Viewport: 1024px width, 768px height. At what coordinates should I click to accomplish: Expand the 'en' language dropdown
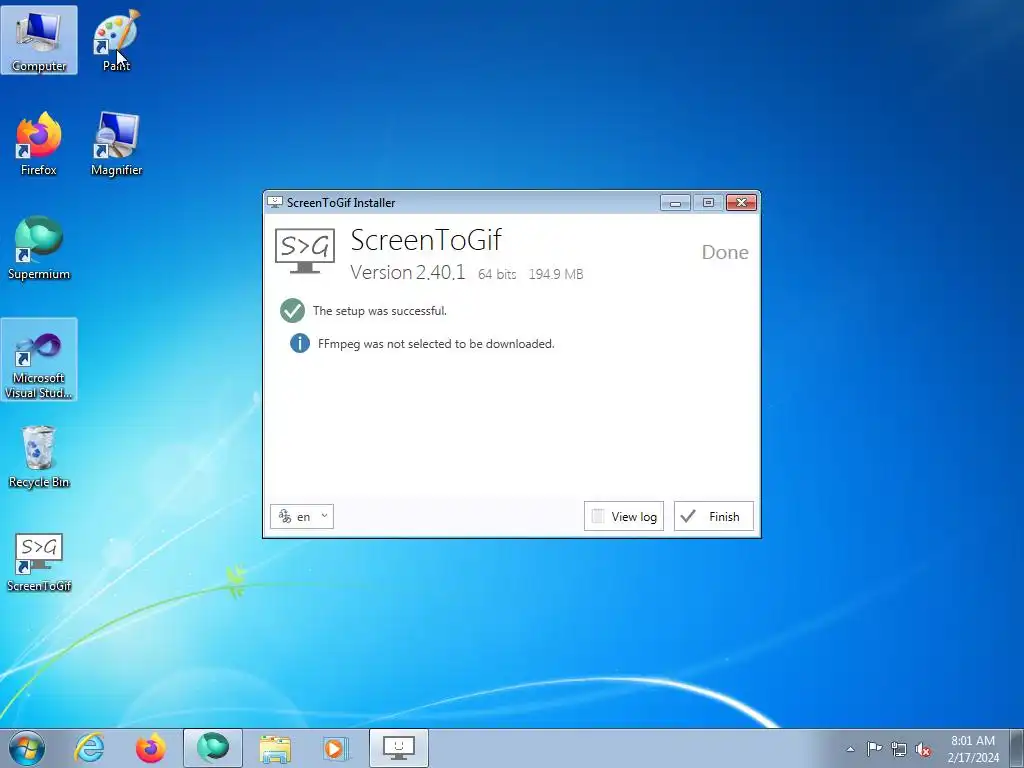coord(302,517)
